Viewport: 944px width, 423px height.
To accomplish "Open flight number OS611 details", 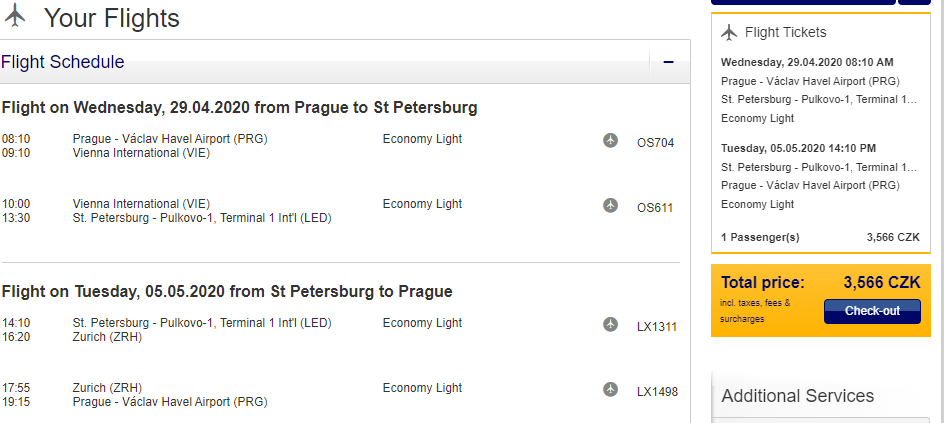I will (x=656, y=208).
